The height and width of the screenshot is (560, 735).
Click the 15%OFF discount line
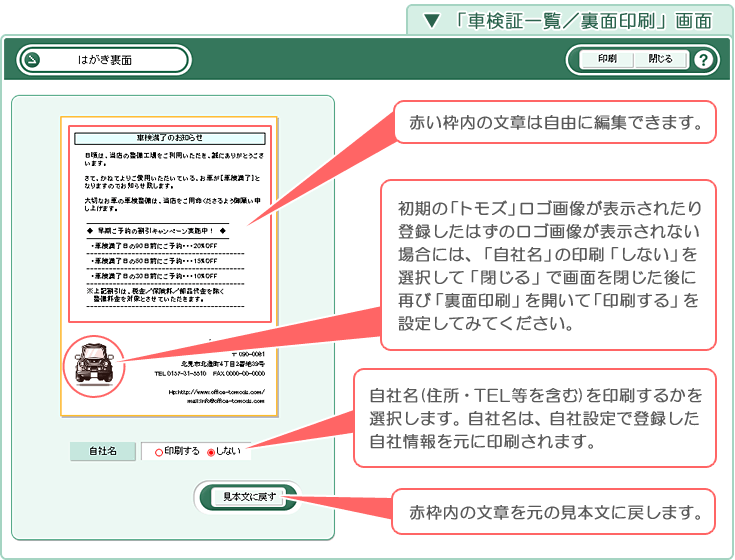tap(154, 261)
